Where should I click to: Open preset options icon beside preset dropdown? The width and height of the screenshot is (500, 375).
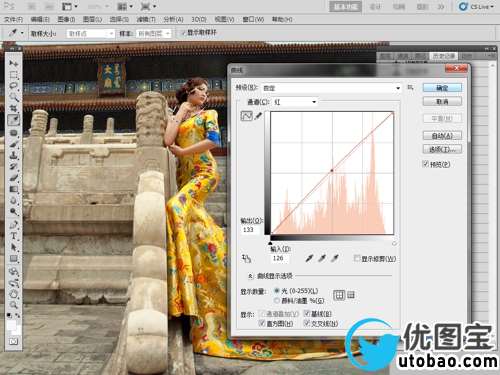tap(411, 87)
